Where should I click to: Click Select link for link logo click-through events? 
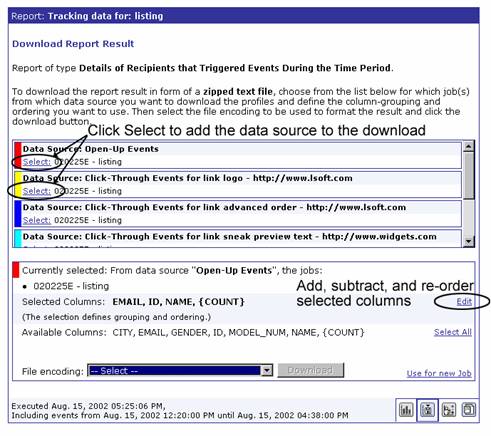point(37,191)
